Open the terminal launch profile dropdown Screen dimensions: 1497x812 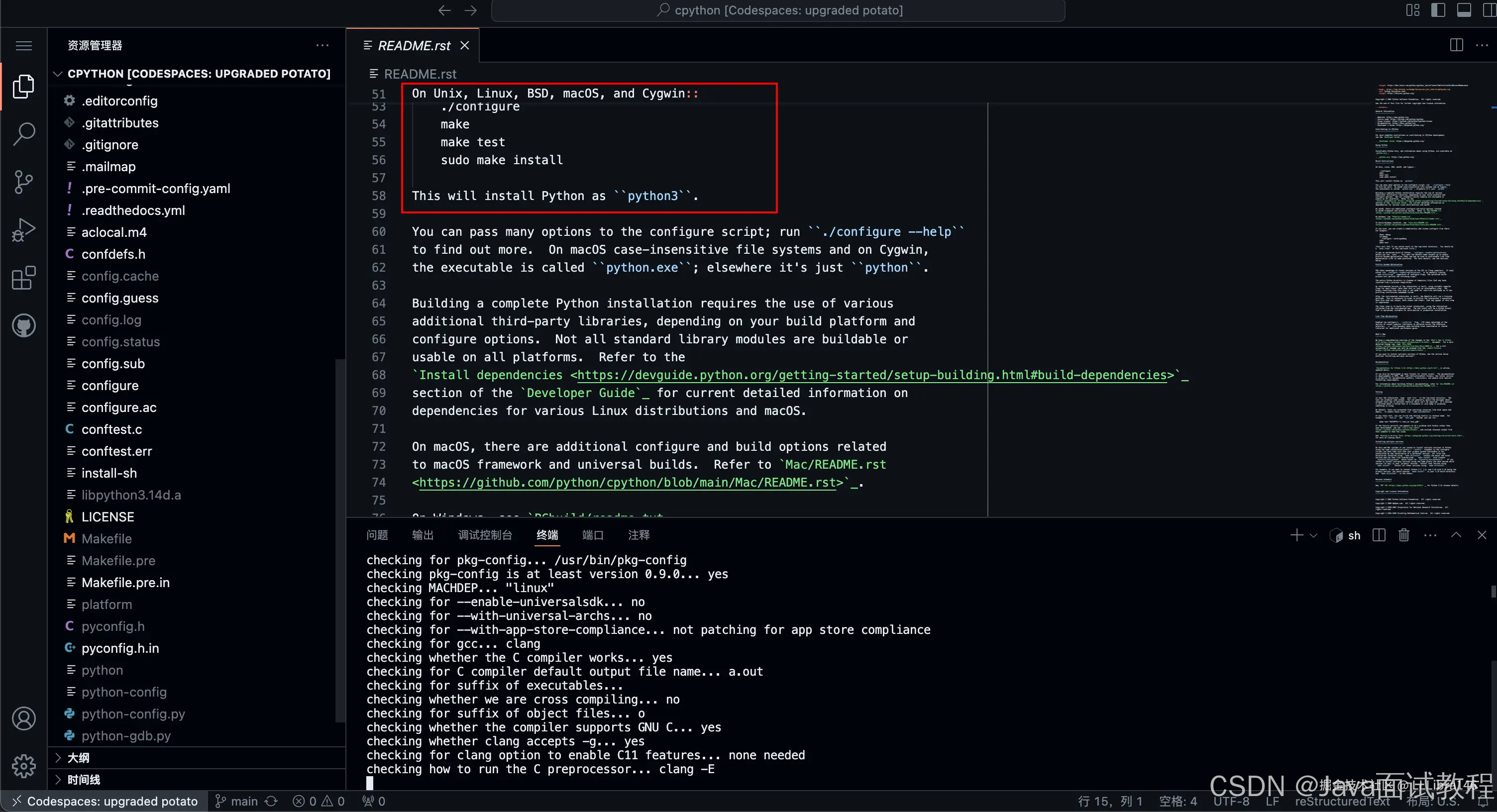pyautogui.click(x=1313, y=535)
